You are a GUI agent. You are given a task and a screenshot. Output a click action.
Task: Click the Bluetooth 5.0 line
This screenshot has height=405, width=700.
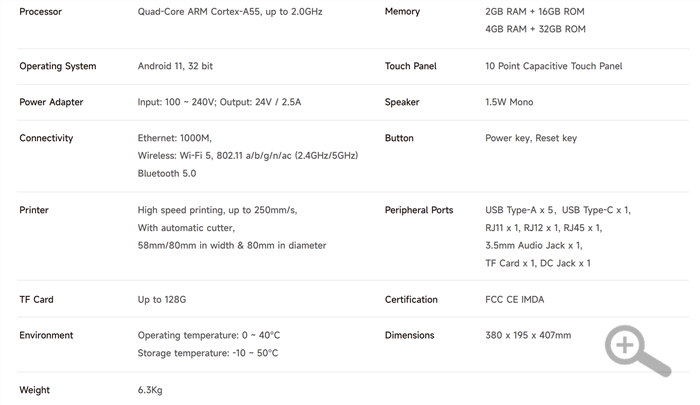click(167, 174)
